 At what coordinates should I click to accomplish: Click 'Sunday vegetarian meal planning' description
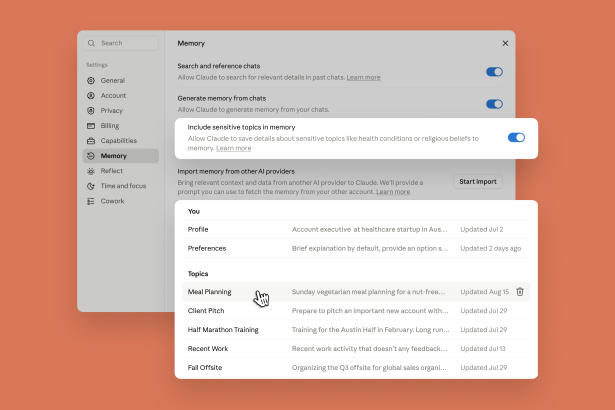click(368, 292)
